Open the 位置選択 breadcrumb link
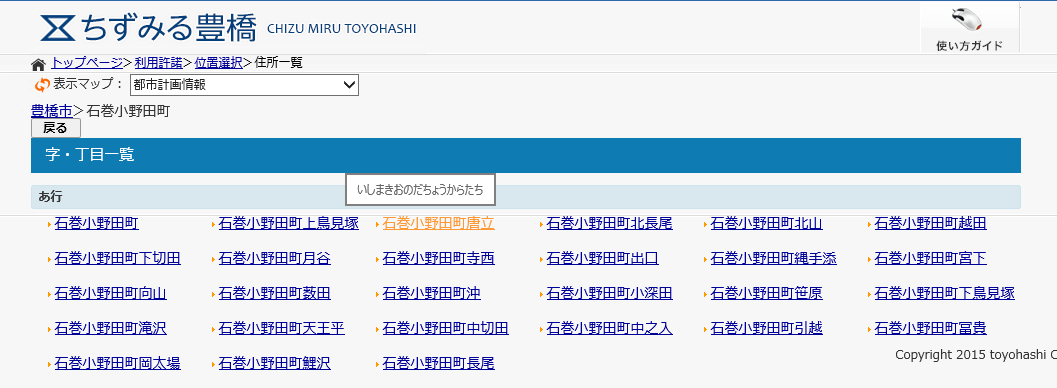Image resolution: width=1057 pixels, height=388 pixels. click(x=218, y=63)
